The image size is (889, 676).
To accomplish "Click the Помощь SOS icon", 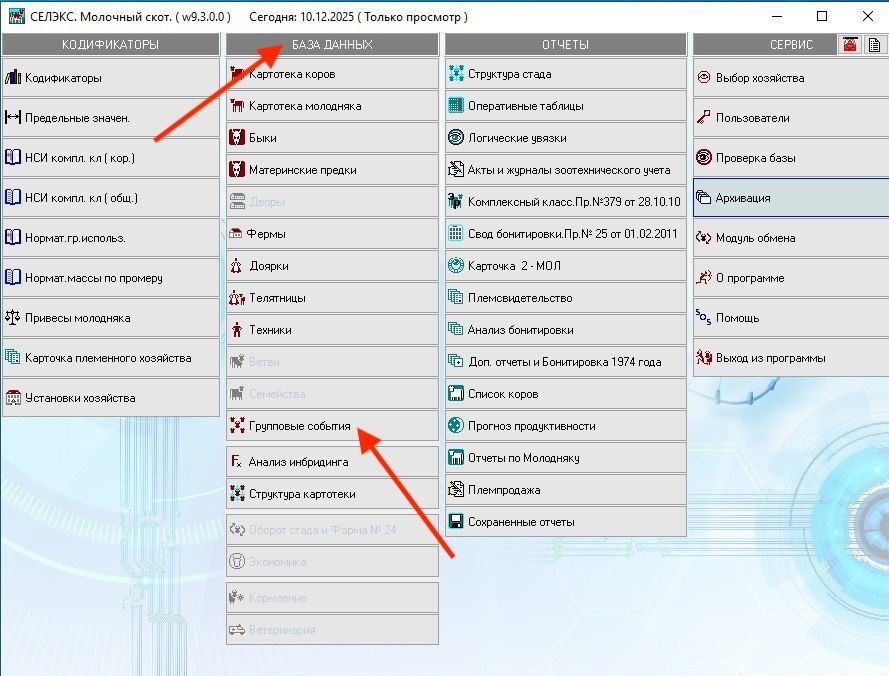I will pyautogui.click(x=704, y=317).
